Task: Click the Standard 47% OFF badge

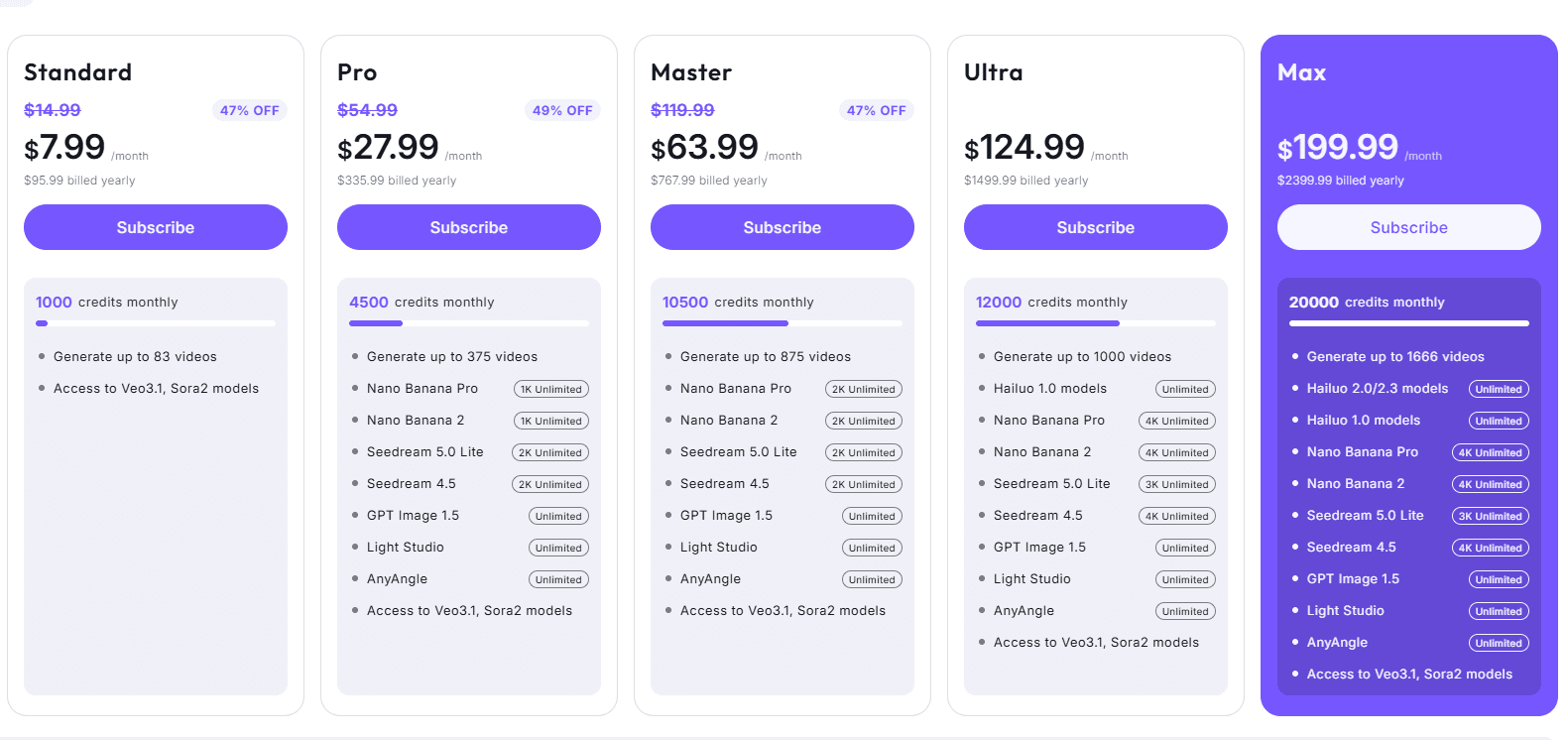Action: click(250, 110)
